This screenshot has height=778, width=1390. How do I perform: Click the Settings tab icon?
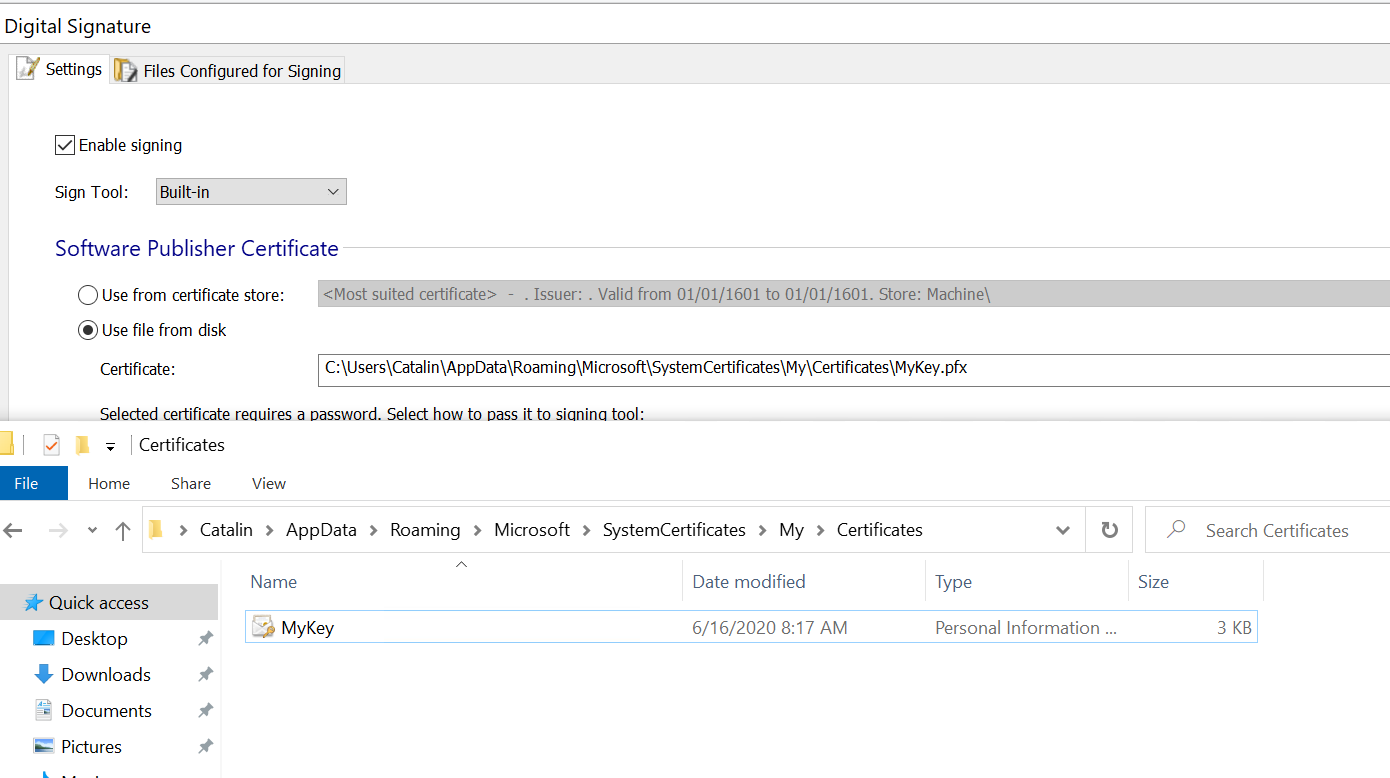click(28, 69)
